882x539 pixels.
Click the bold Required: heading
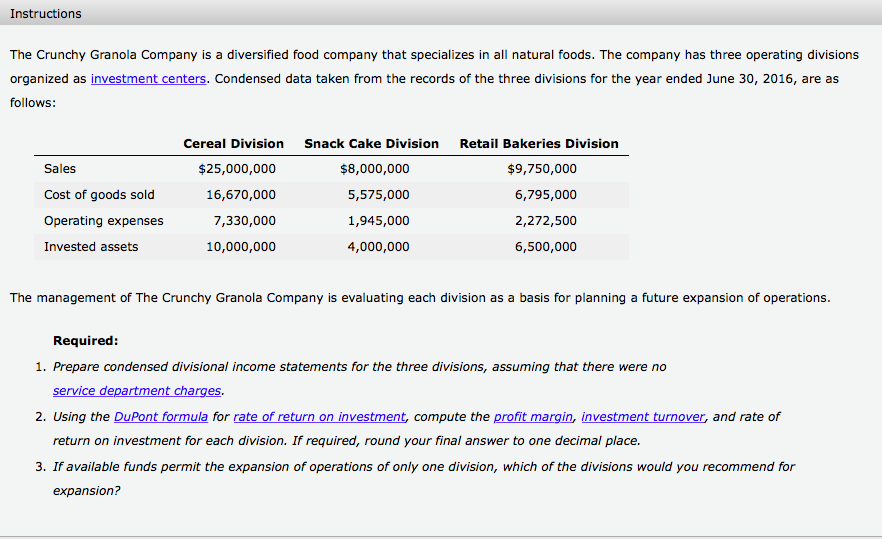pyautogui.click(x=86, y=340)
